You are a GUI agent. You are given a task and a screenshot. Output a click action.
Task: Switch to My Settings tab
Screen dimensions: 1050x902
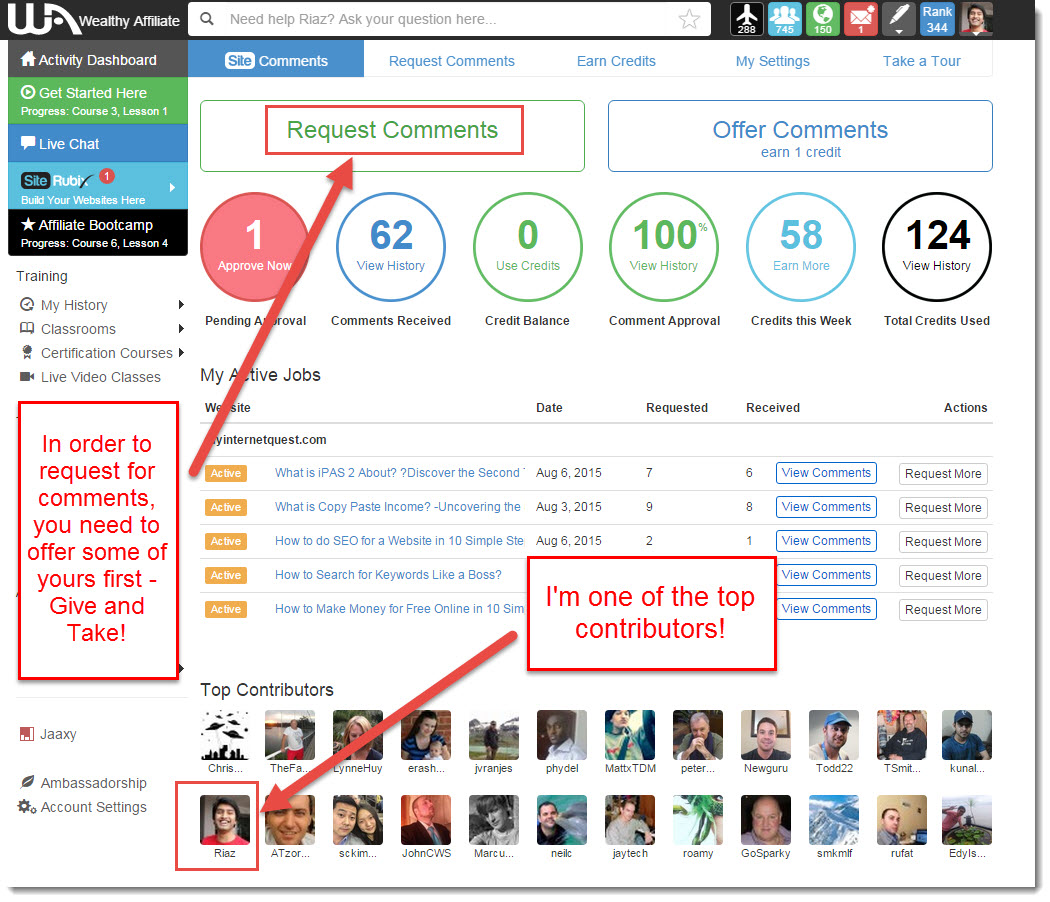(x=772, y=61)
